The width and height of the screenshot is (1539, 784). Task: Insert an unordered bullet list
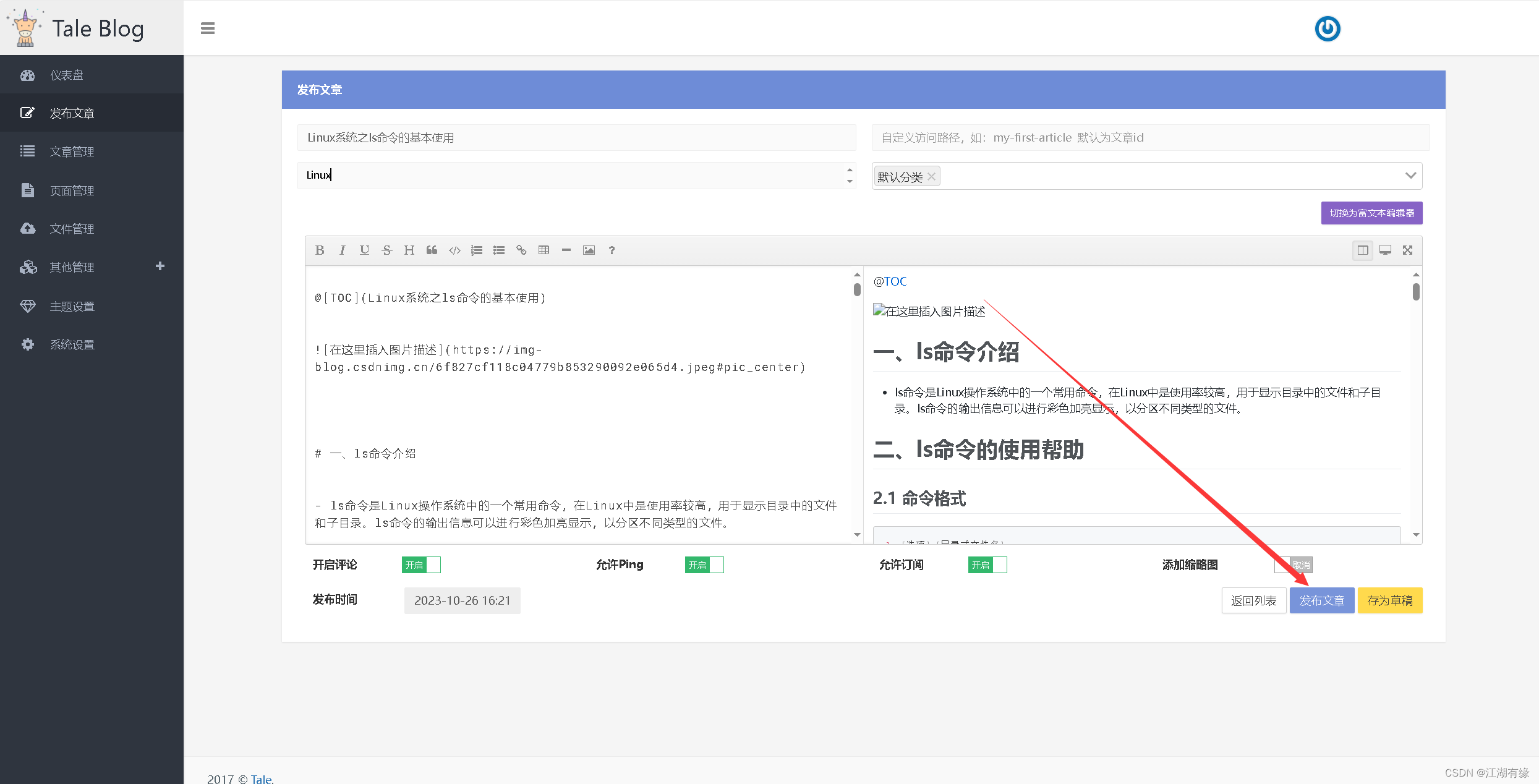(x=499, y=250)
